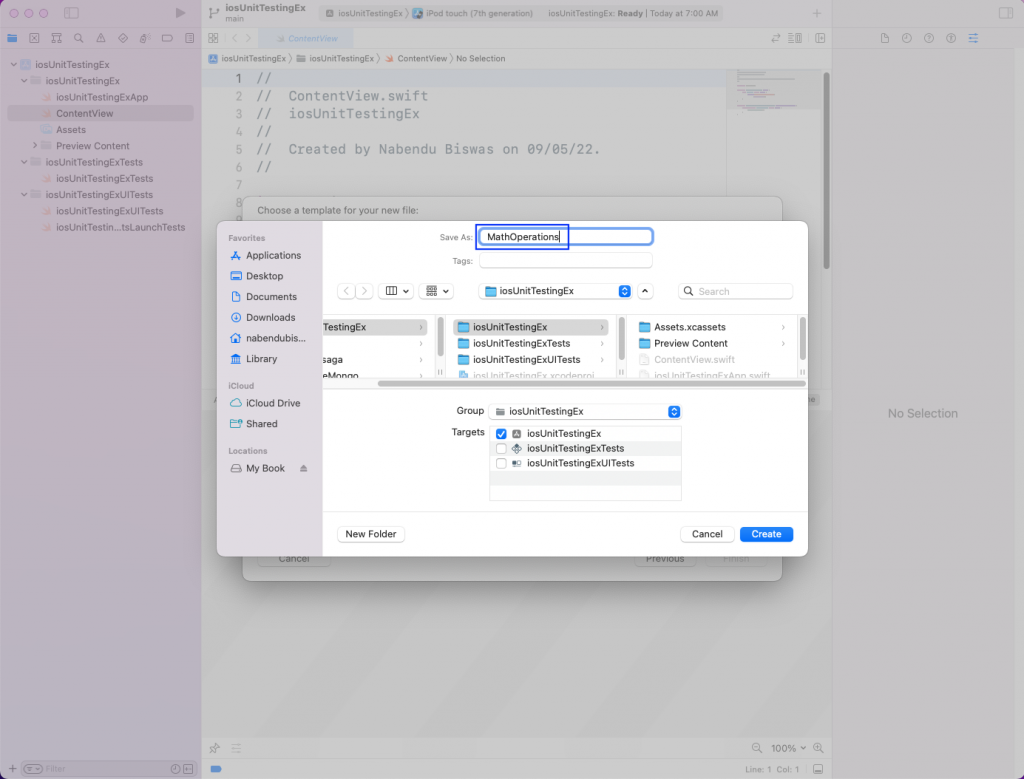Open the test navigator diamond icon
Viewport: 1024px width, 779px height.
pyautogui.click(x=123, y=38)
